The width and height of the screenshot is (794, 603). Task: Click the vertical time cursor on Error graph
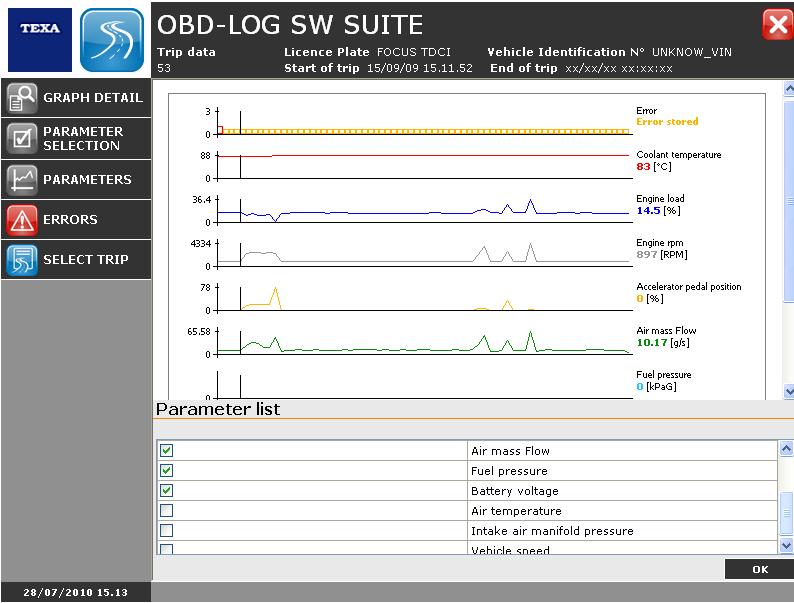coord(240,123)
